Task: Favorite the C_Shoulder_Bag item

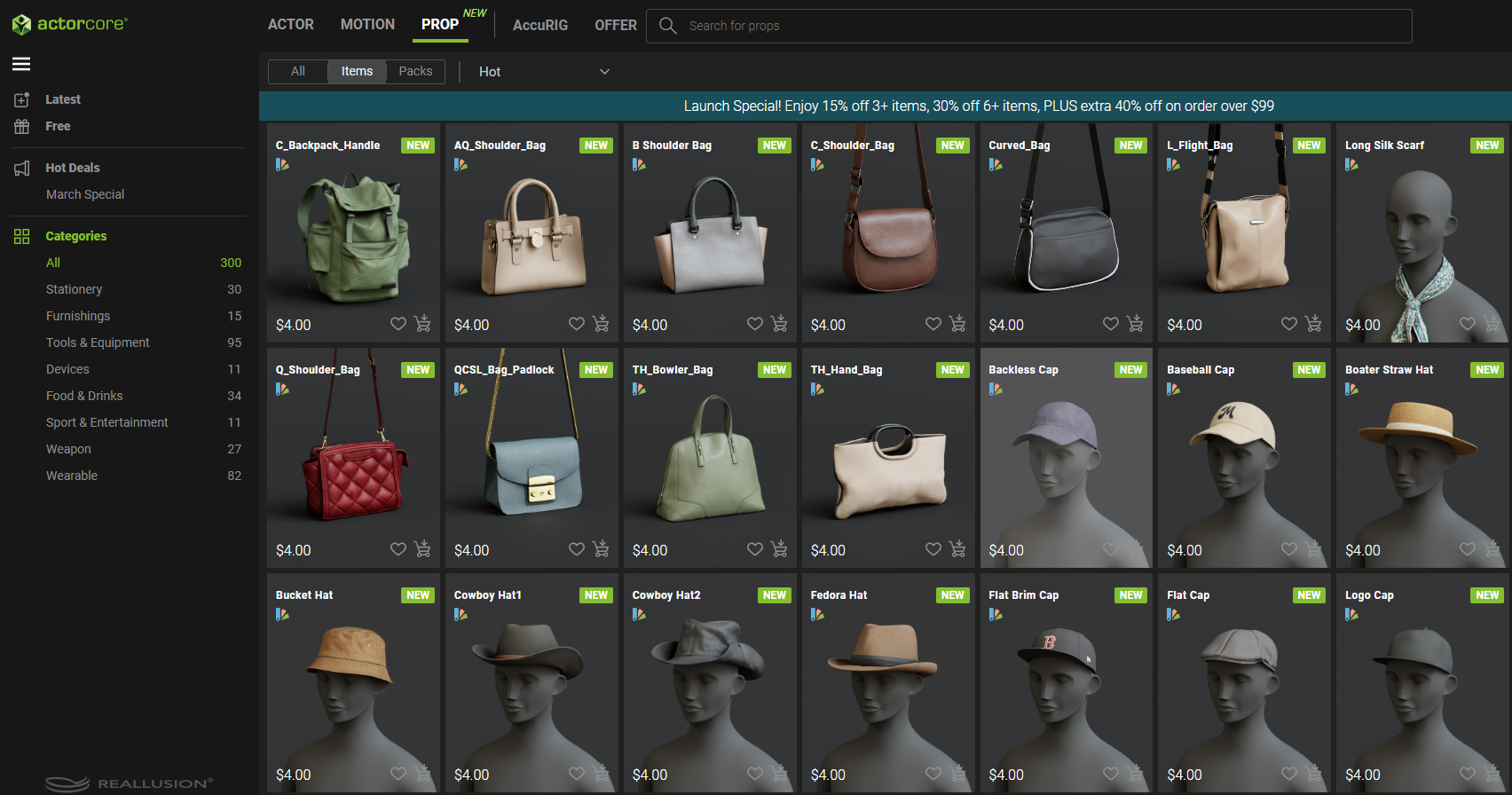Action: tap(933, 324)
